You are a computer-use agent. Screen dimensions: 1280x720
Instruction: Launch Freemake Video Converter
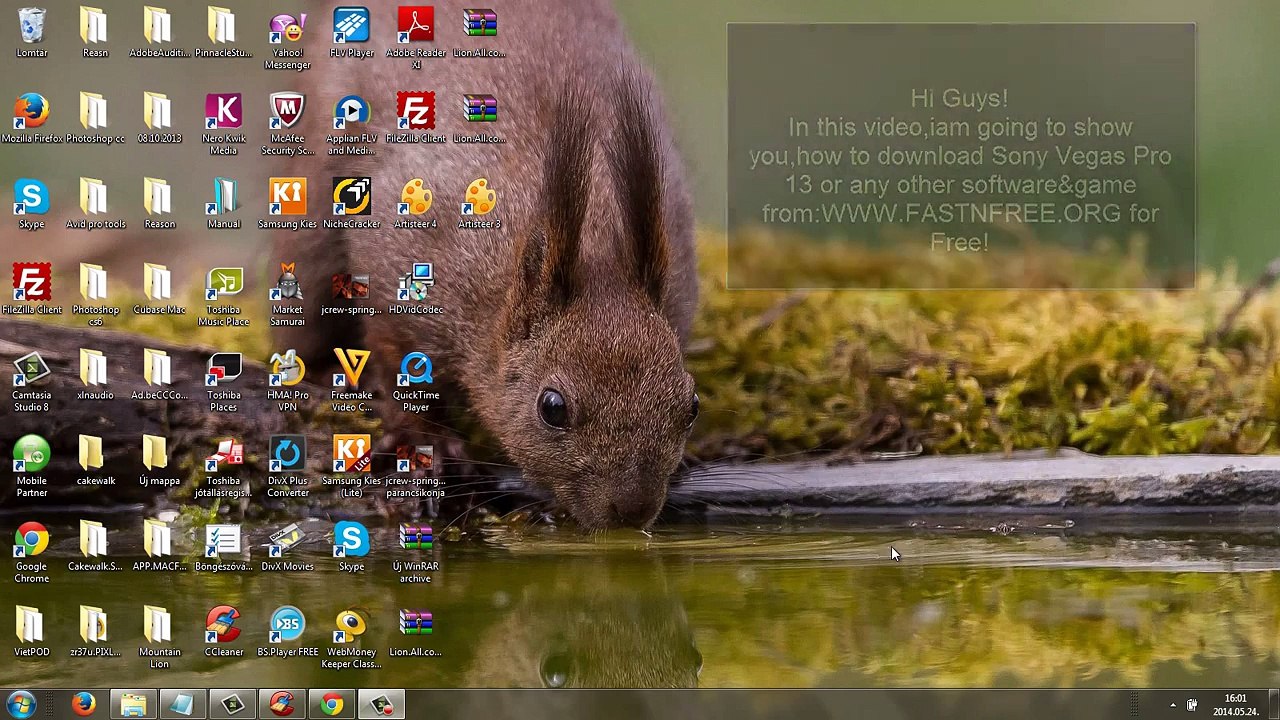[x=351, y=381]
